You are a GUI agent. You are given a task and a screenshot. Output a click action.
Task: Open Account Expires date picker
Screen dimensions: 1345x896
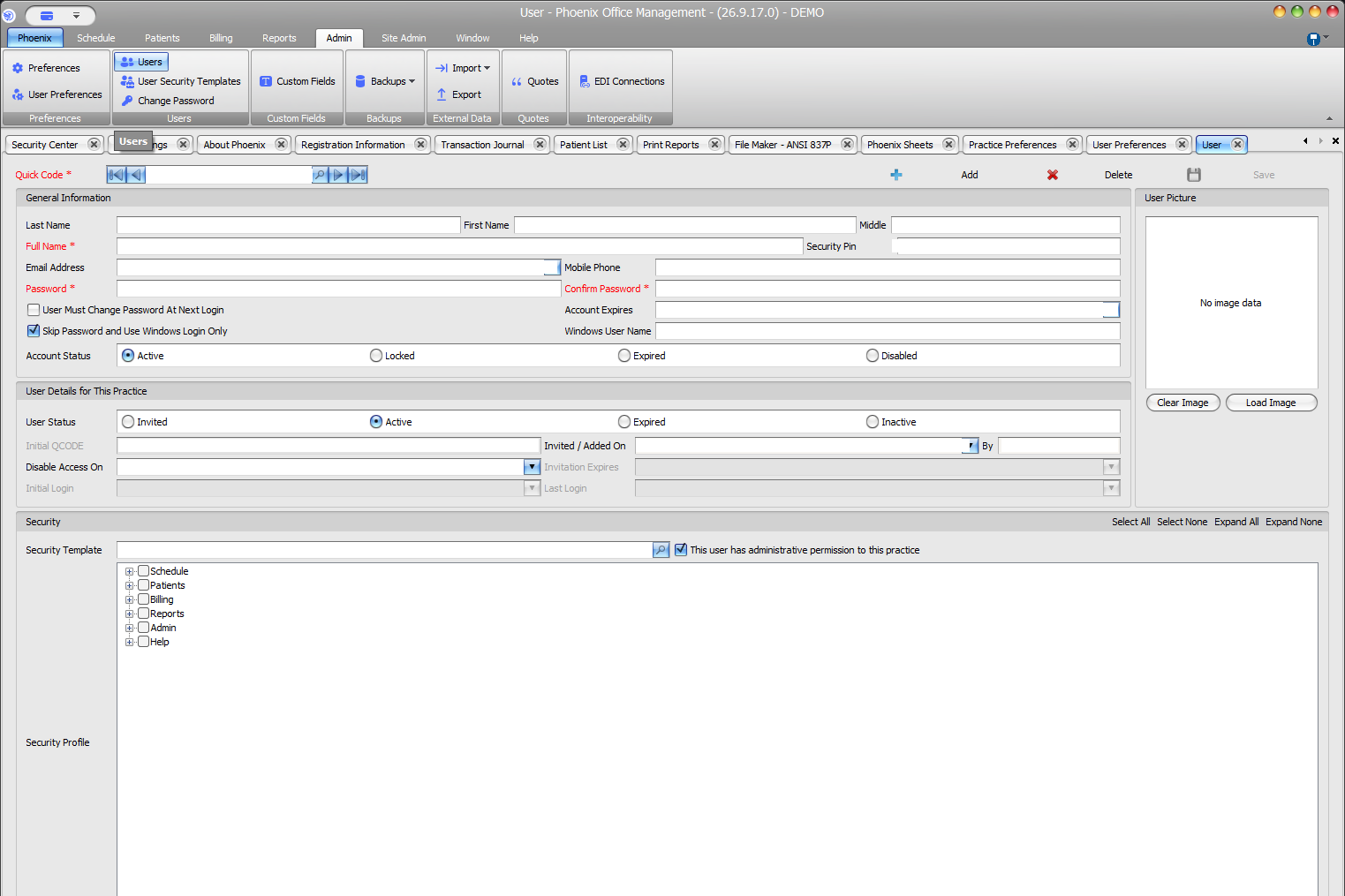tap(1112, 310)
